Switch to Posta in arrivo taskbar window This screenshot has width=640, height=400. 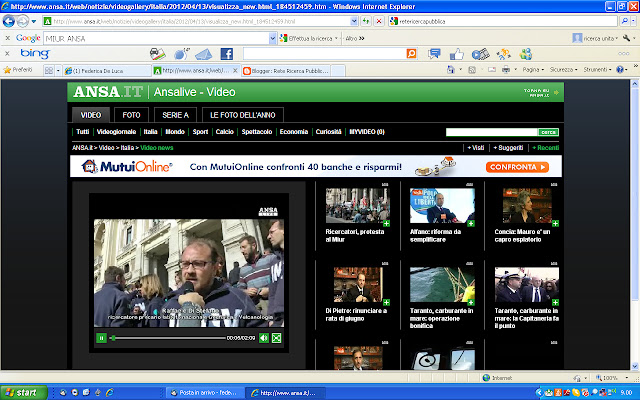(205, 393)
